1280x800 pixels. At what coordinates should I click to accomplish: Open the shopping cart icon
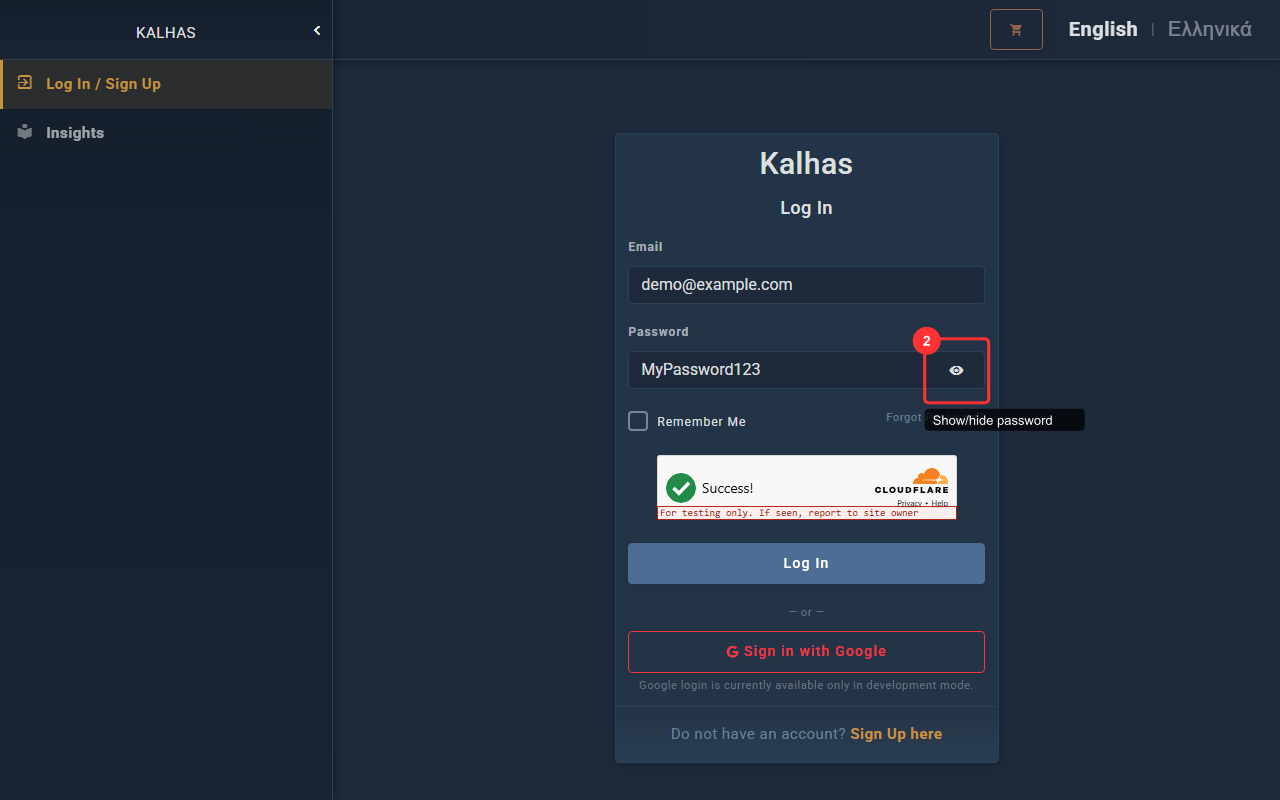pos(1016,30)
